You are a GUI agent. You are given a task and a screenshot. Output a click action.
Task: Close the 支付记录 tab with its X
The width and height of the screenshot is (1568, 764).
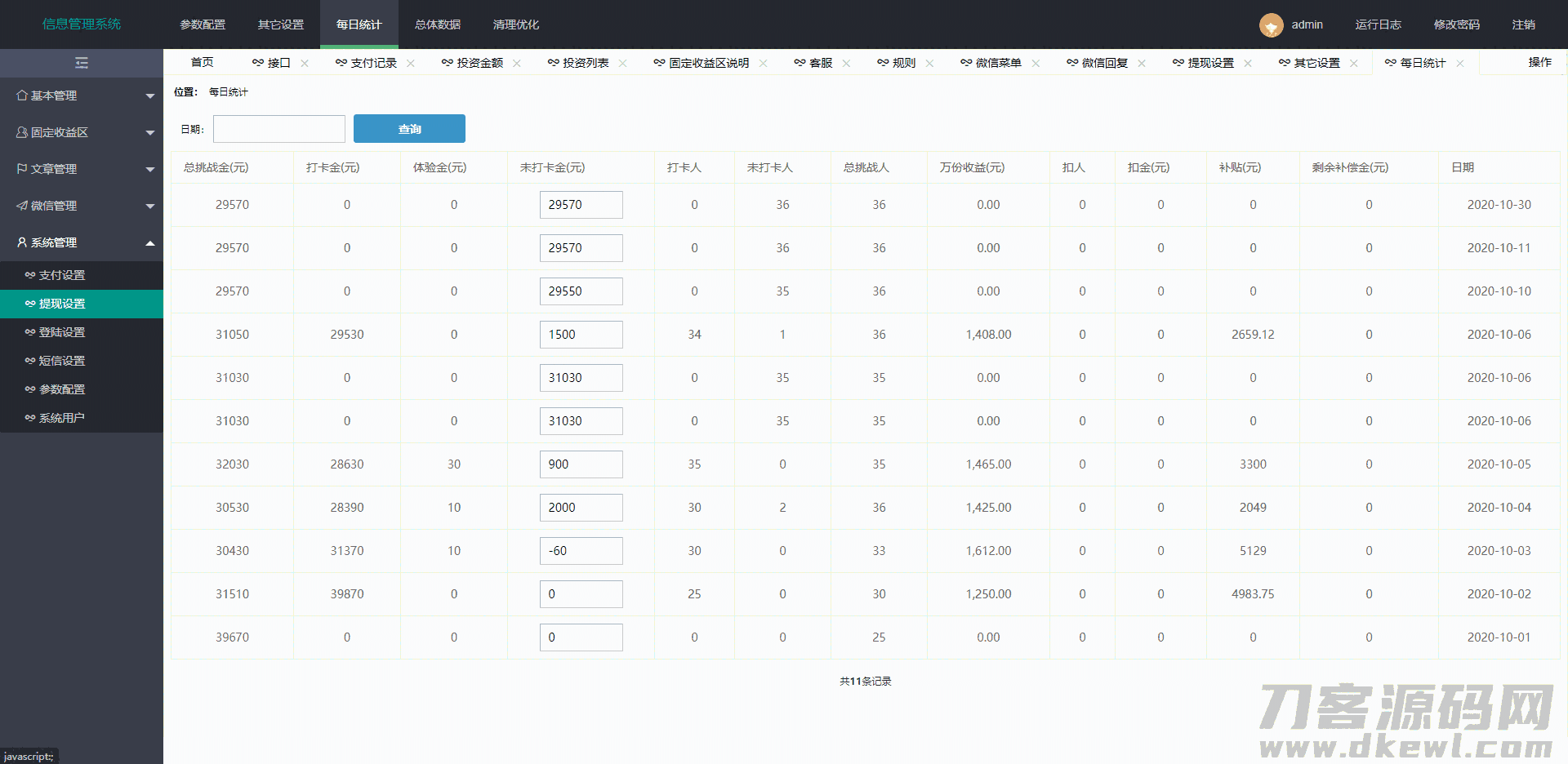click(411, 64)
